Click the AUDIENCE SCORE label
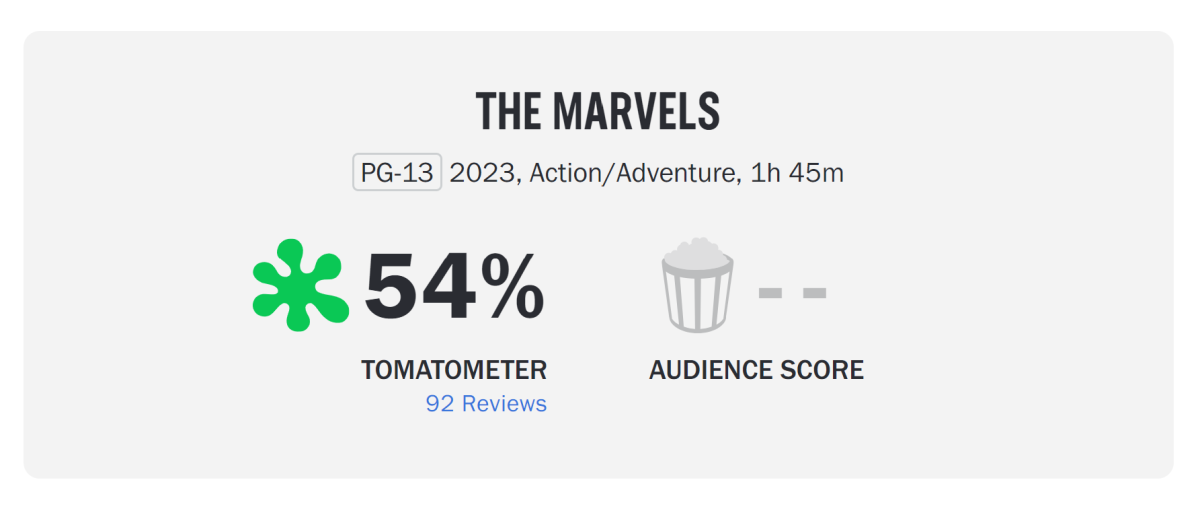1200x519 pixels. 756,370
